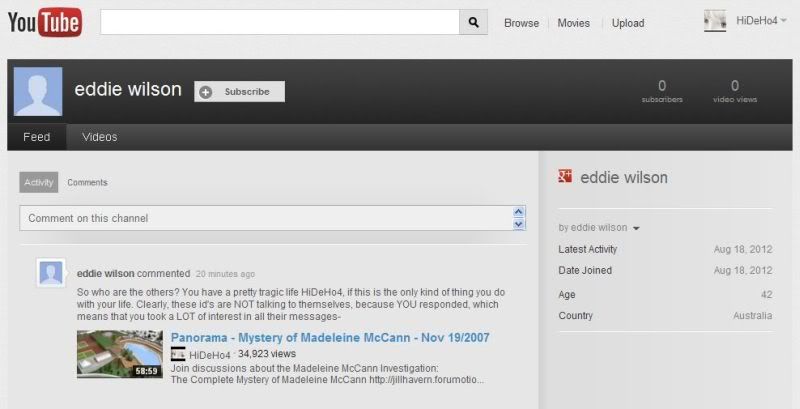Open the Upload link
This screenshot has height=409, width=800.
tap(628, 23)
